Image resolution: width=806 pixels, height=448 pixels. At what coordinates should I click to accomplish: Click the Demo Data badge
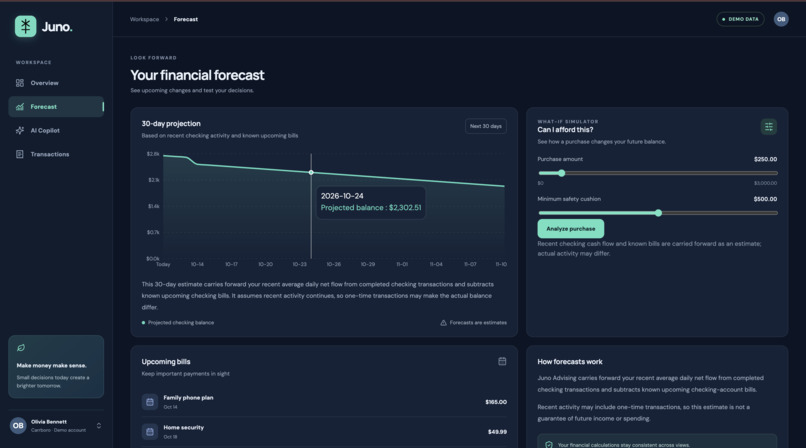(x=740, y=19)
